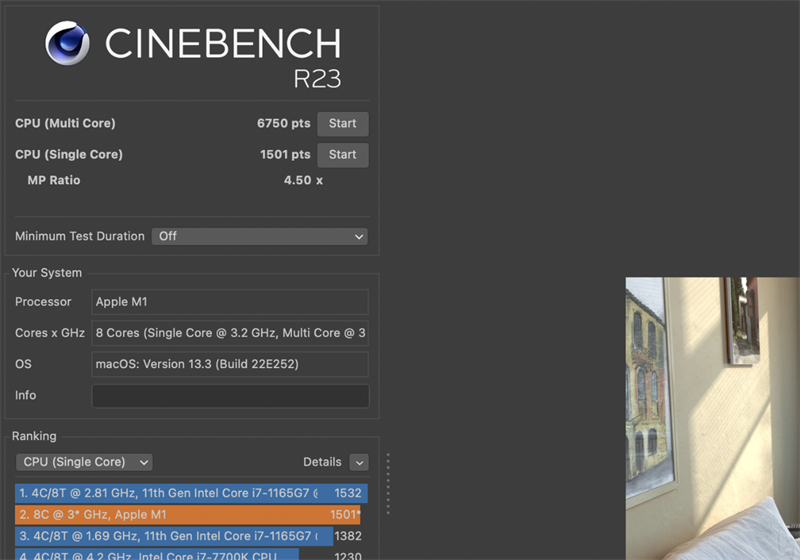This screenshot has height=560, width=800.
Task: Click the OS field showing macOS version
Action: [230, 364]
